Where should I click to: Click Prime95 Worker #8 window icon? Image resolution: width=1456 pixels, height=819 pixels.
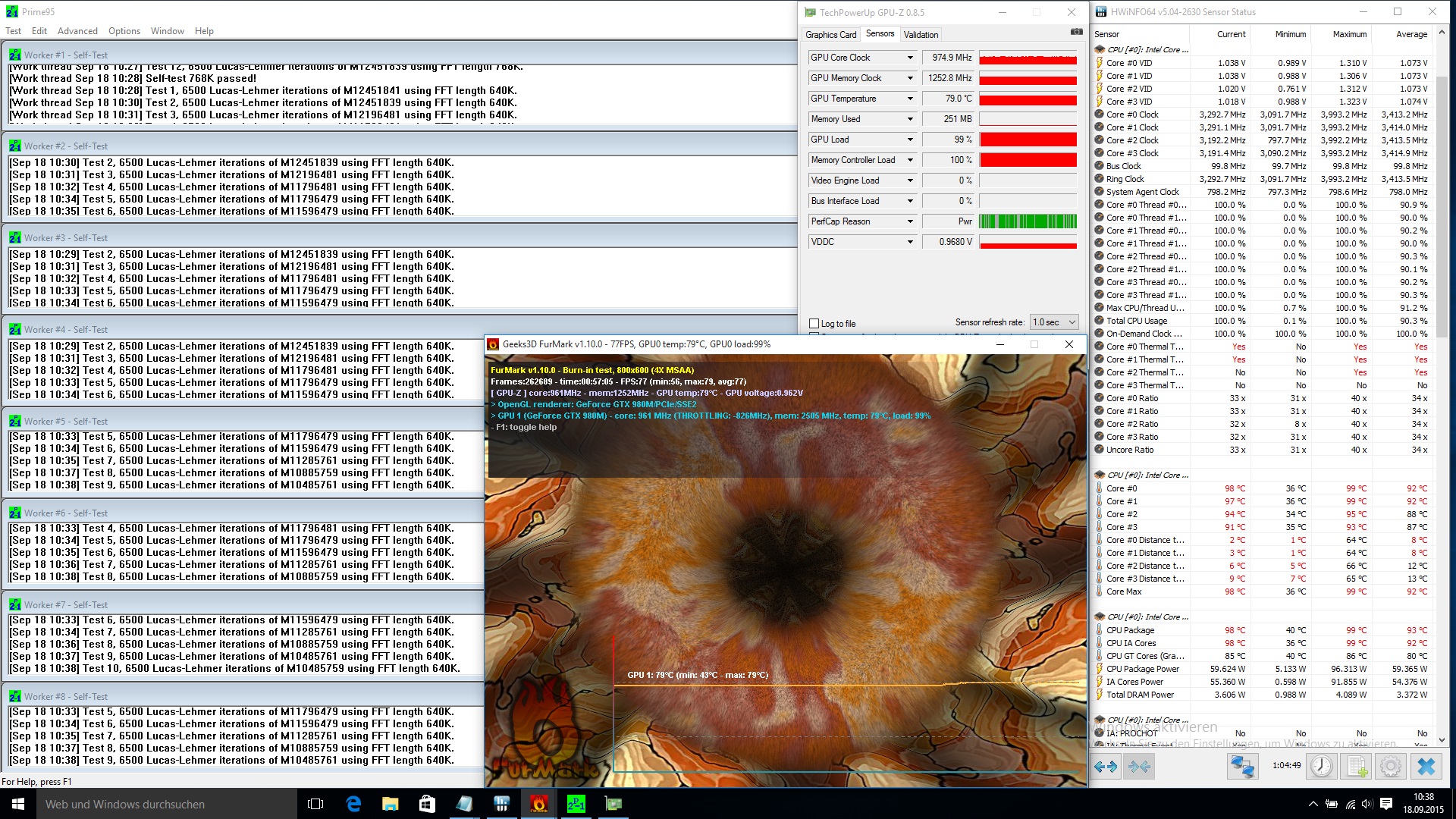click(14, 696)
